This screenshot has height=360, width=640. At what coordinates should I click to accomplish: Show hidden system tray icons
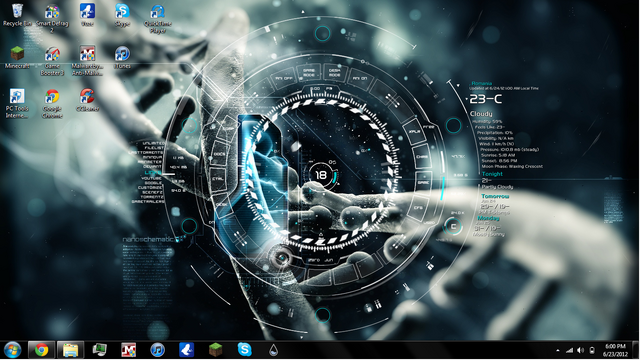(x=558, y=350)
